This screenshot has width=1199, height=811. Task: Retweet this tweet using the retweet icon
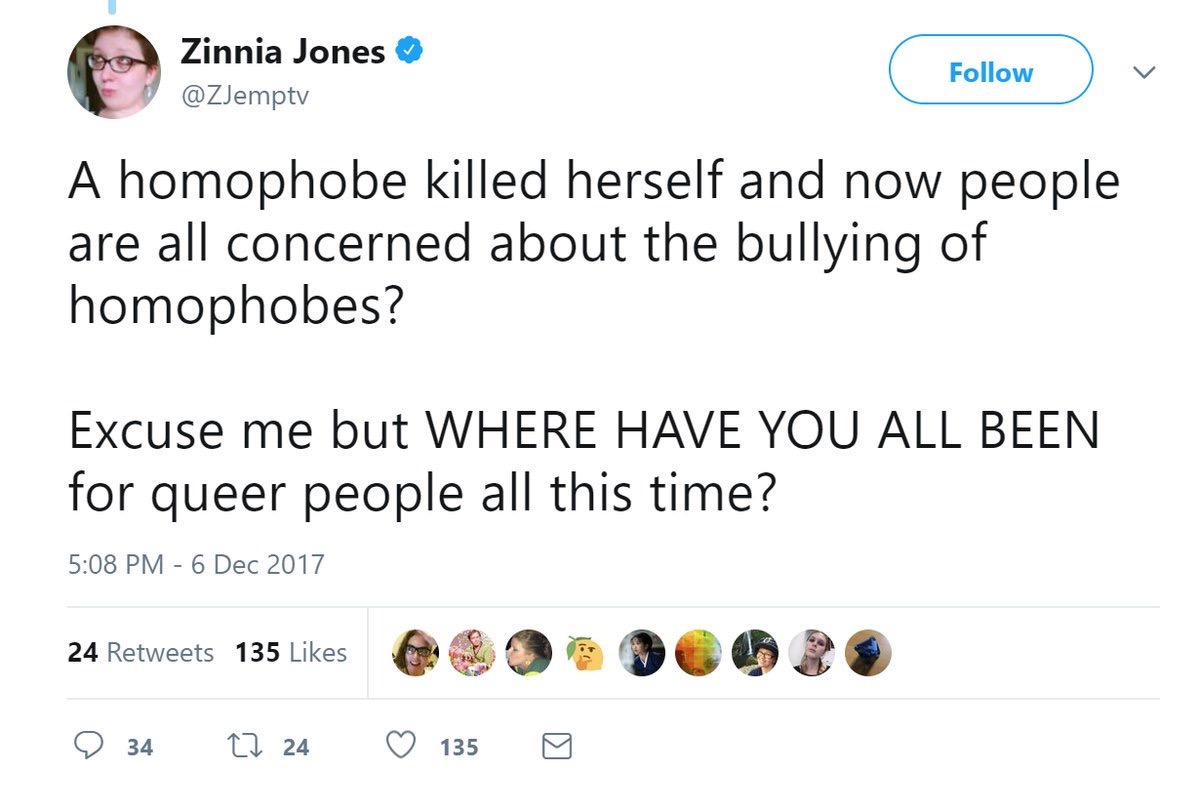coord(242,746)
